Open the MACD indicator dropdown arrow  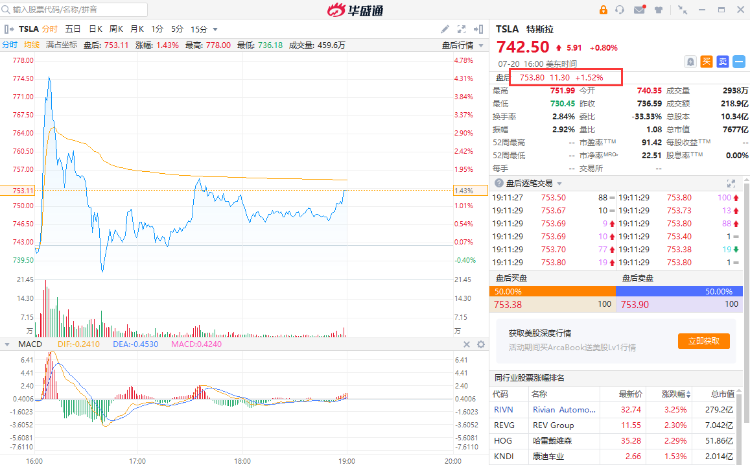[x=7, y=344]
